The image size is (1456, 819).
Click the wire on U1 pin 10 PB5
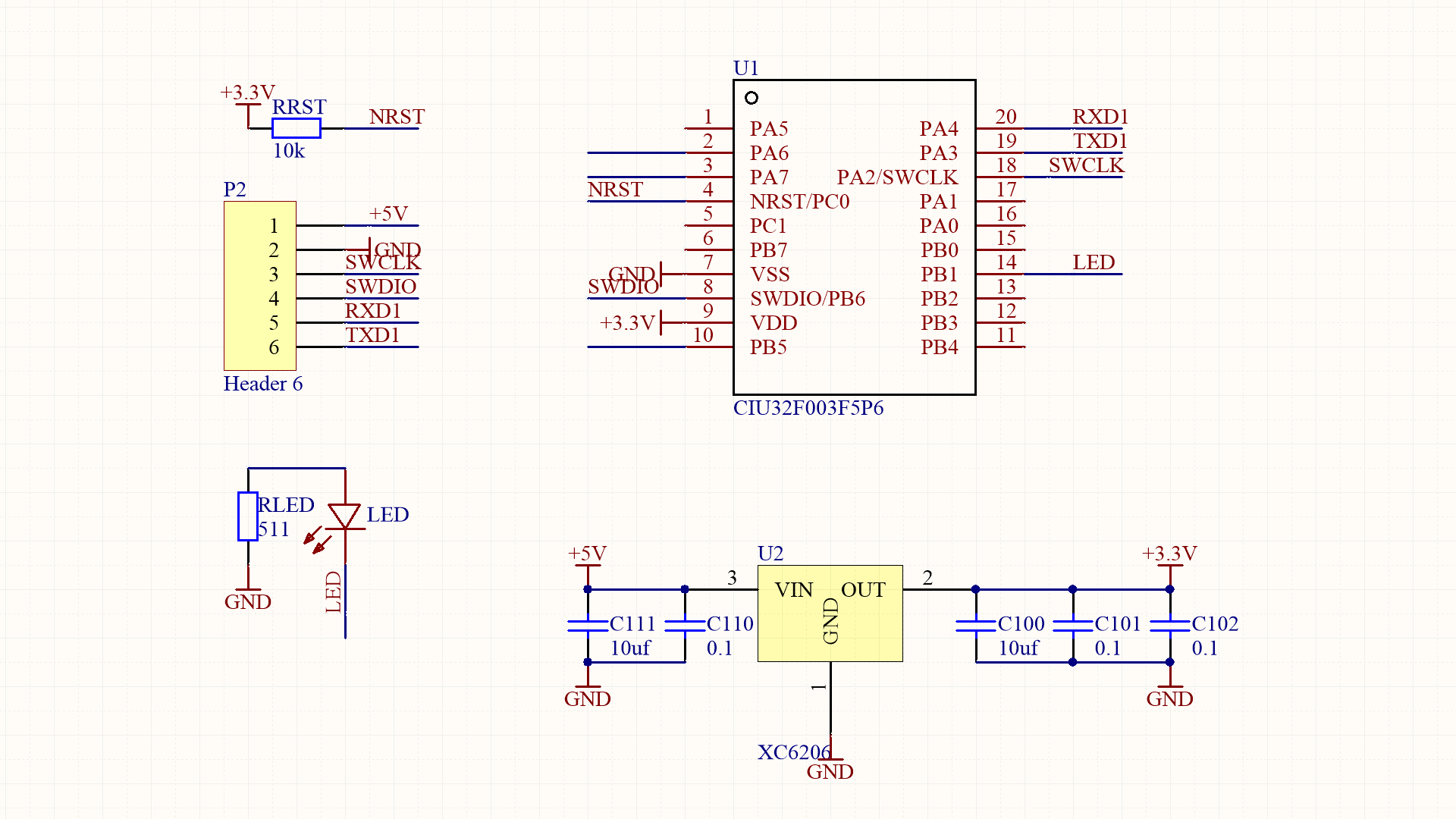(636, 347)
